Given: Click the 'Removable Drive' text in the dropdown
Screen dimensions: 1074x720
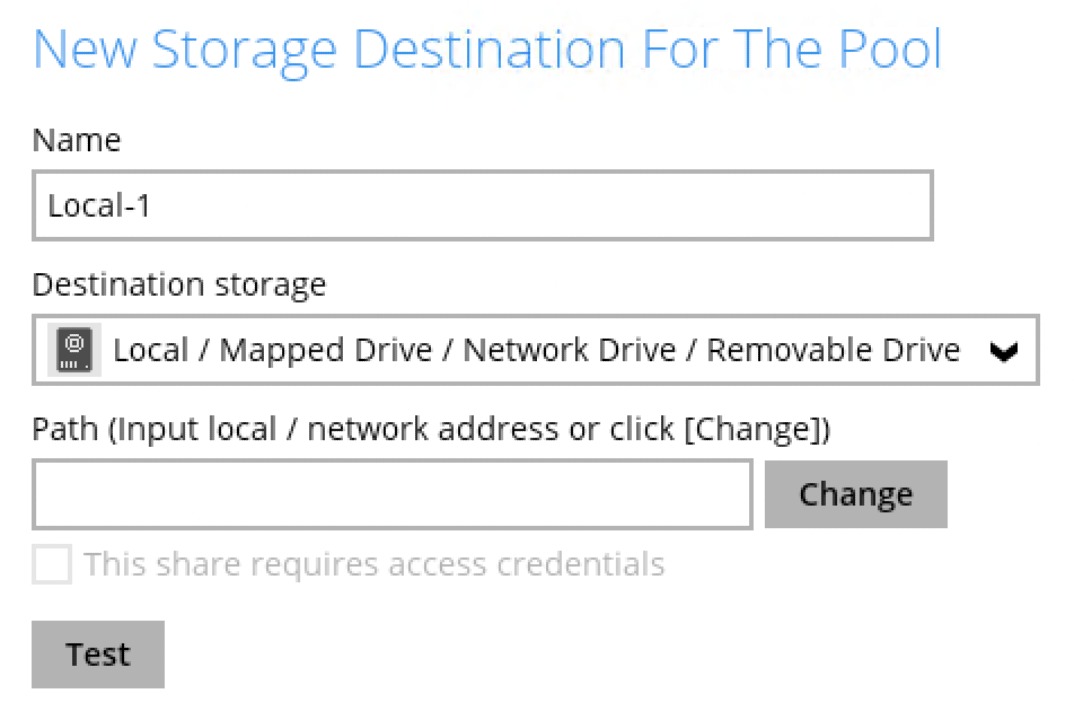Looking at the screenshot, I should tap(834, 351).
